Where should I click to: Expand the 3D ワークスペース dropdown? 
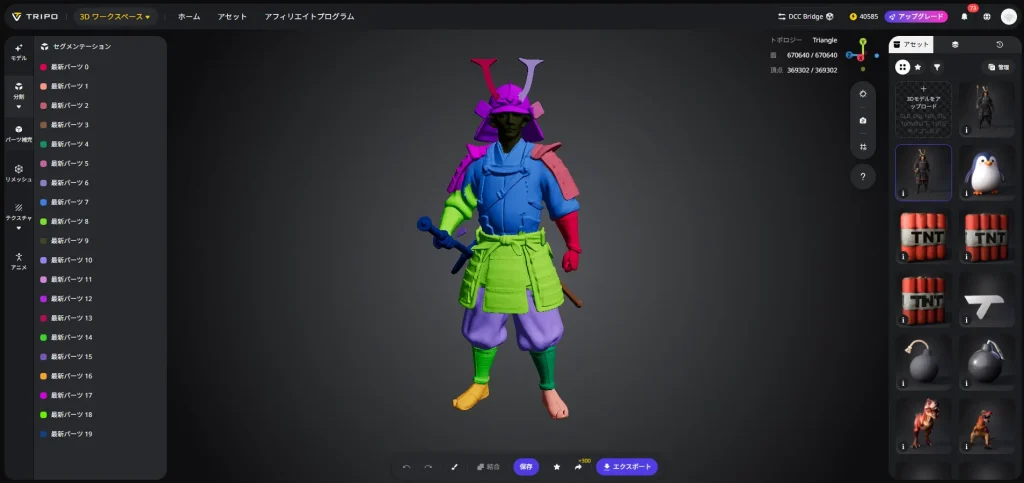click(115, 17)
